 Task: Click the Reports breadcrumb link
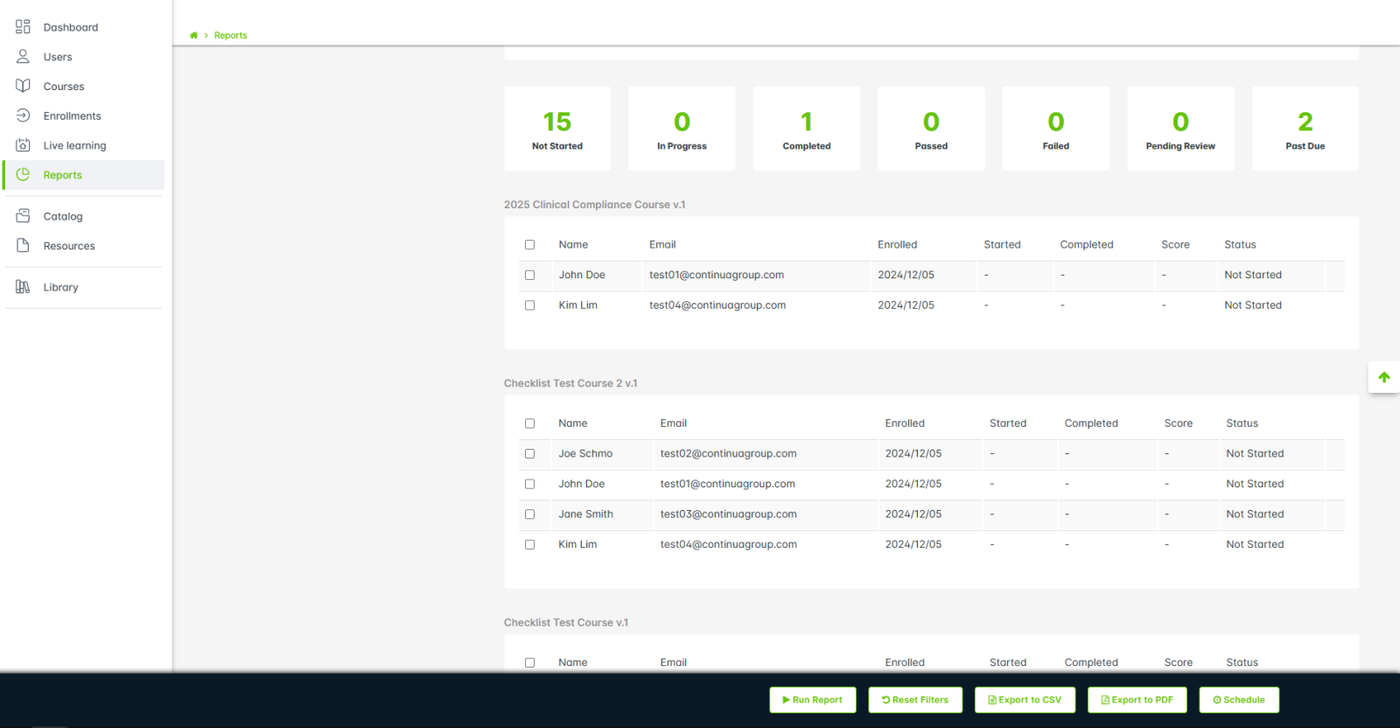pos(230,35)
